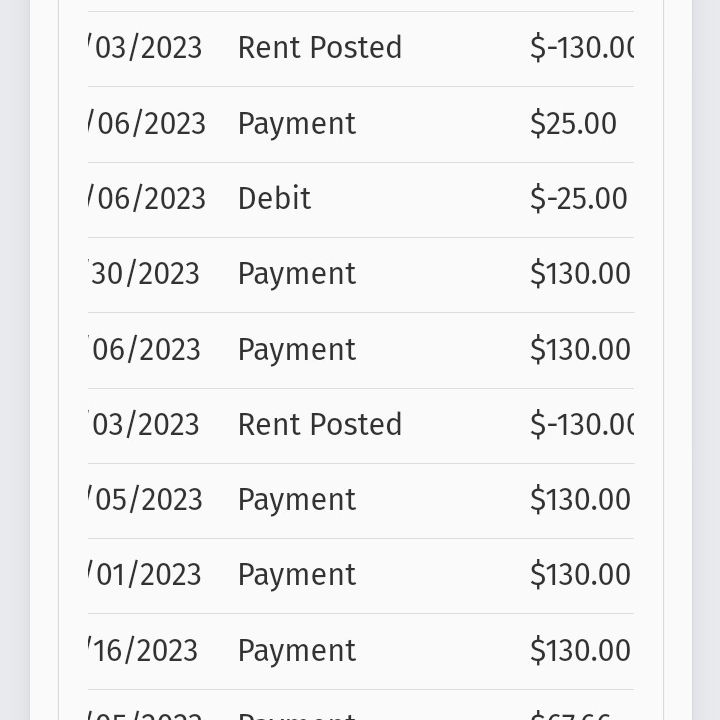Click the date ending 16/2023

(143, 651)
